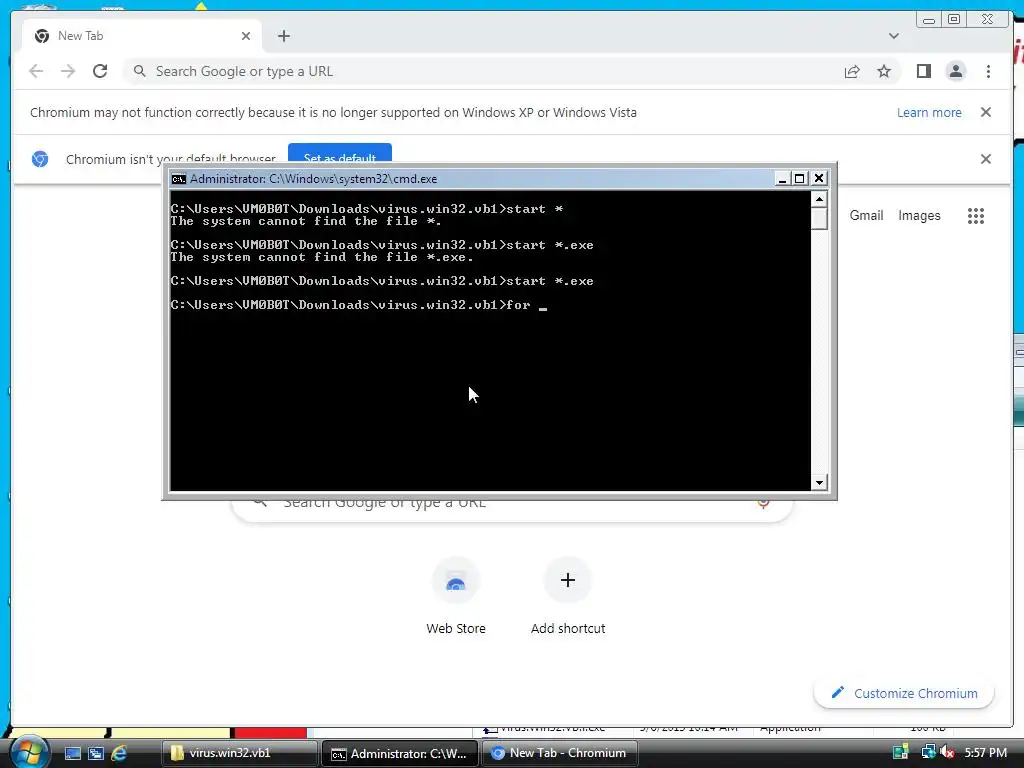Viewport: 1024px width, 768px height.
Task: Open Web Store shortcut
Action: [456, 596]
